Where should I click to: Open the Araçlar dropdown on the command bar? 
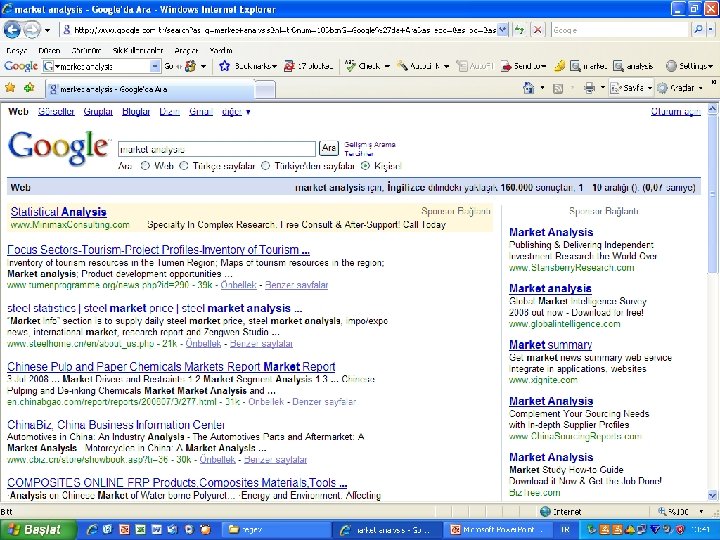[x=700, y=88]
